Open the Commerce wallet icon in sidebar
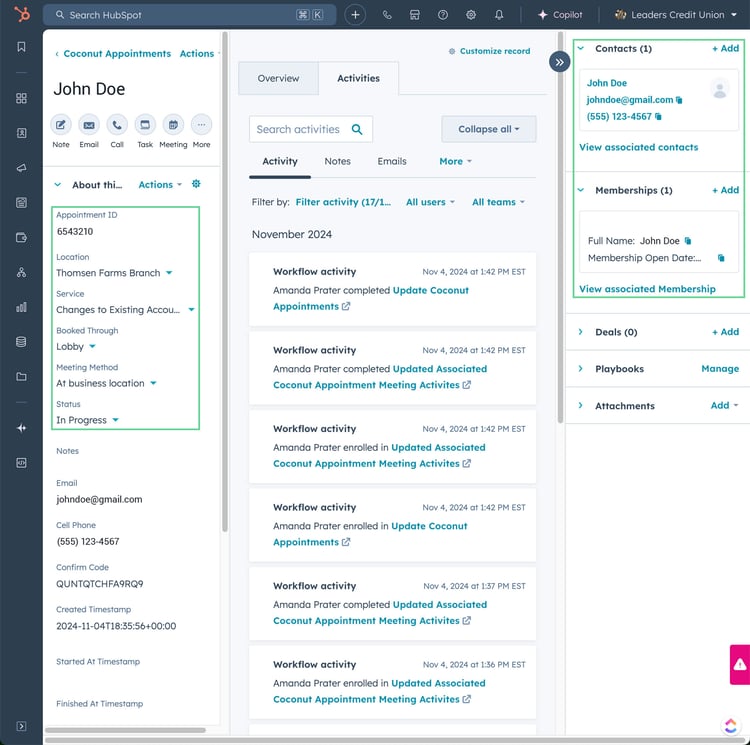 tap(22, 238)
